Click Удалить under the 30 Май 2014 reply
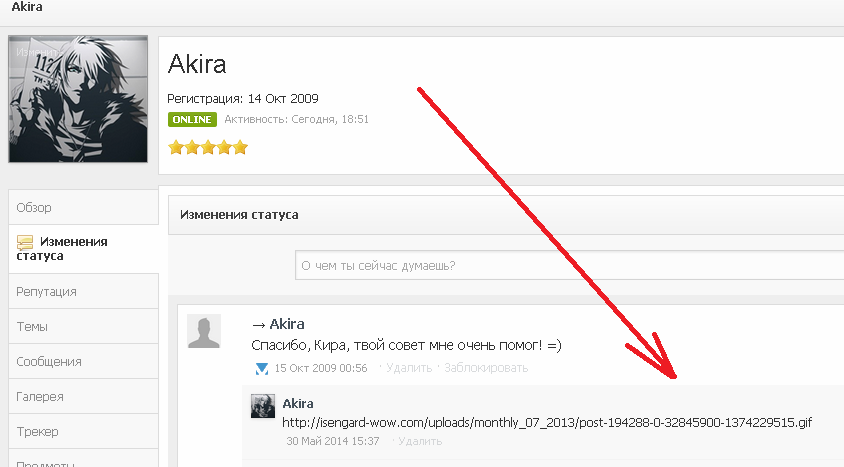844x467 pixels. 420,441
